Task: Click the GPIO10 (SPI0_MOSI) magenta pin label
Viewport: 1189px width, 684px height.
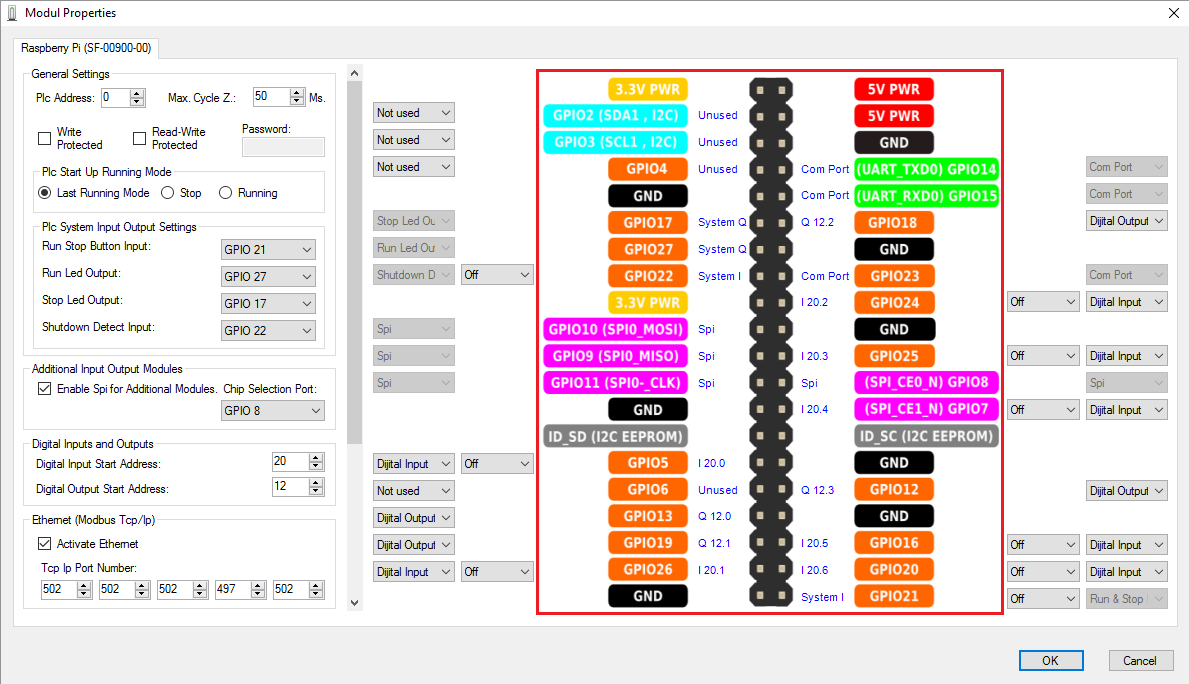Action: point(616,329)
